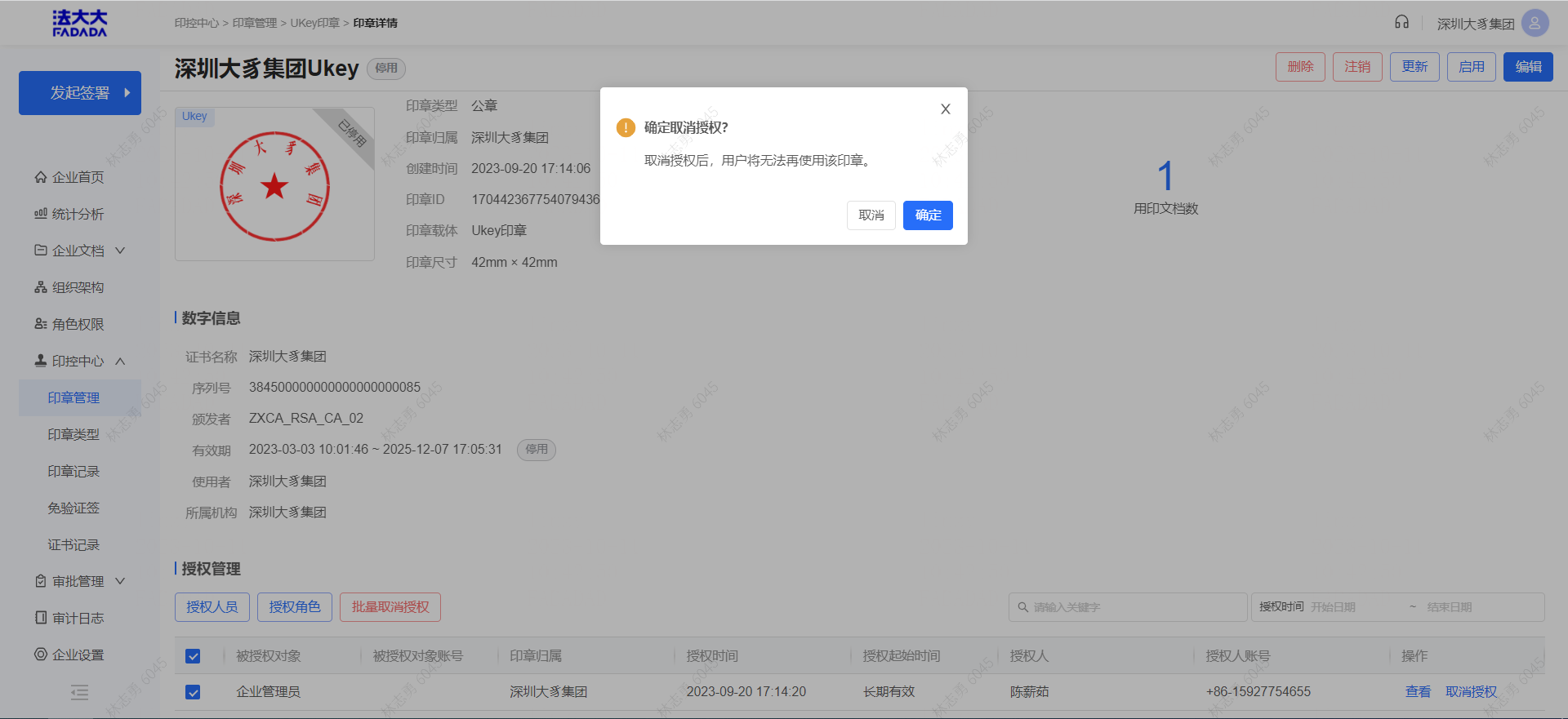1568x719 pixels.
Task: Click UKey印章 breadcrumb link
Action: point(314,23)
